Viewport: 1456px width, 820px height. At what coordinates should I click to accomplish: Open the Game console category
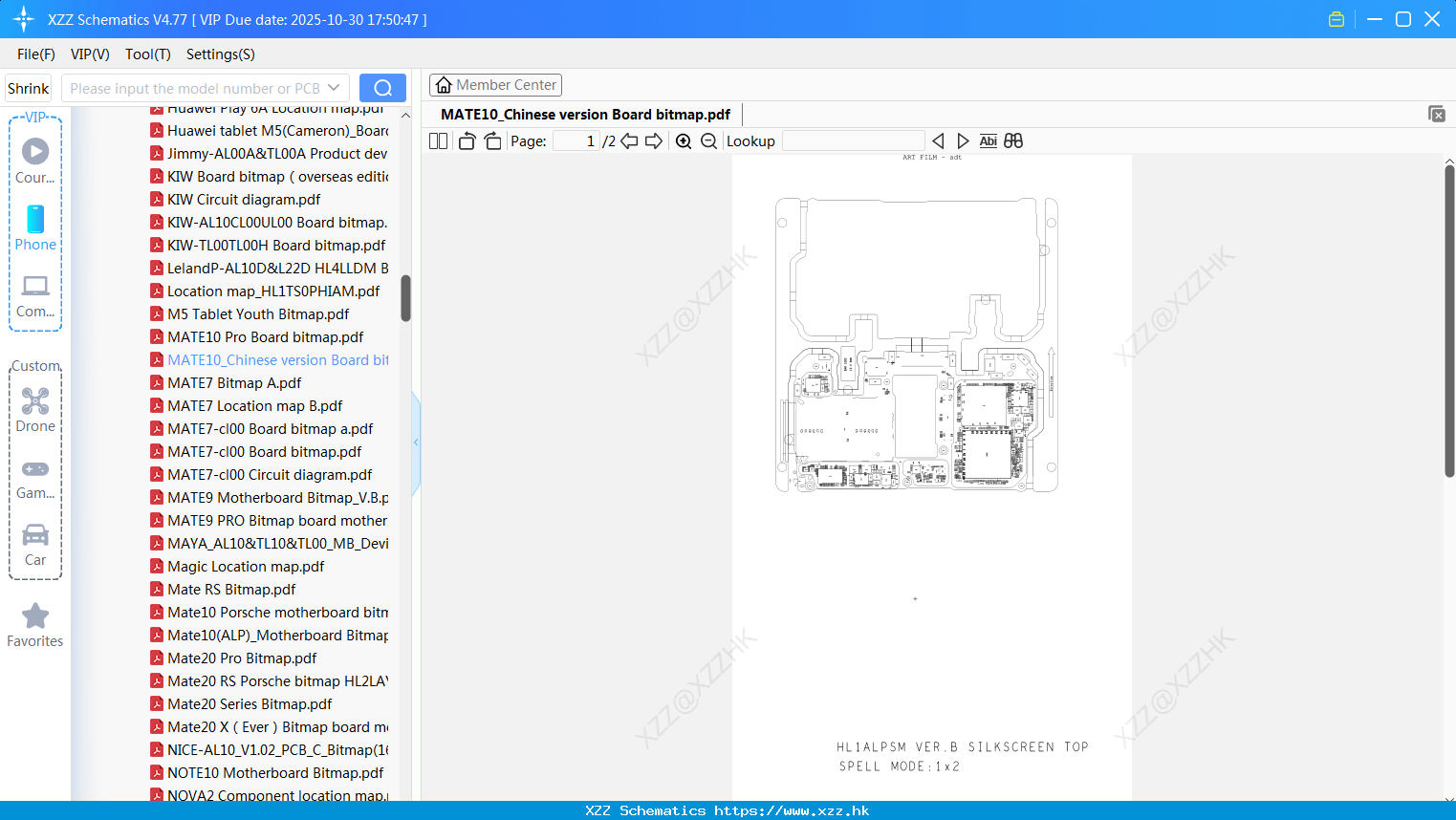[35, 478]
